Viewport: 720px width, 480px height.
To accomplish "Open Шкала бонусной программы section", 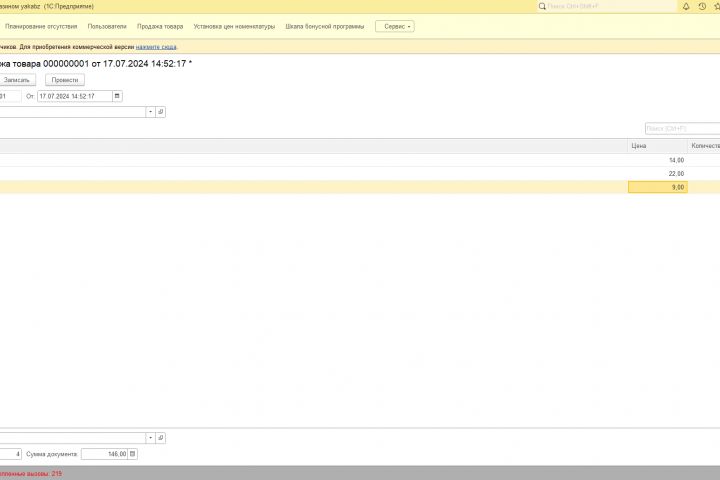I will tap(325, 27).
